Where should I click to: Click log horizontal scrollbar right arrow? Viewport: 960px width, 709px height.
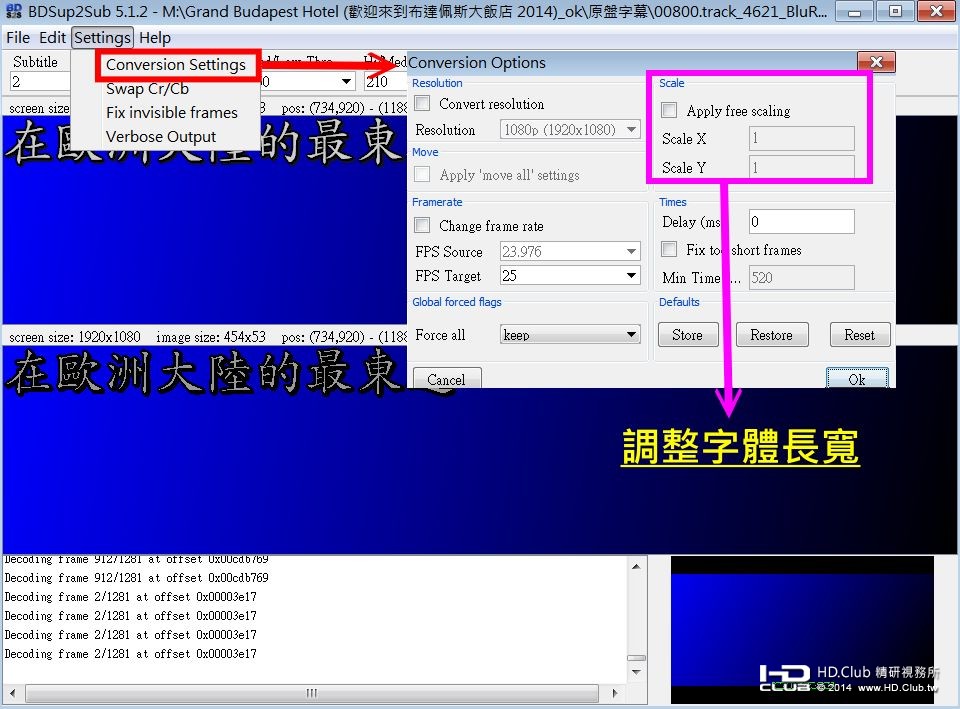coord(615,693)
